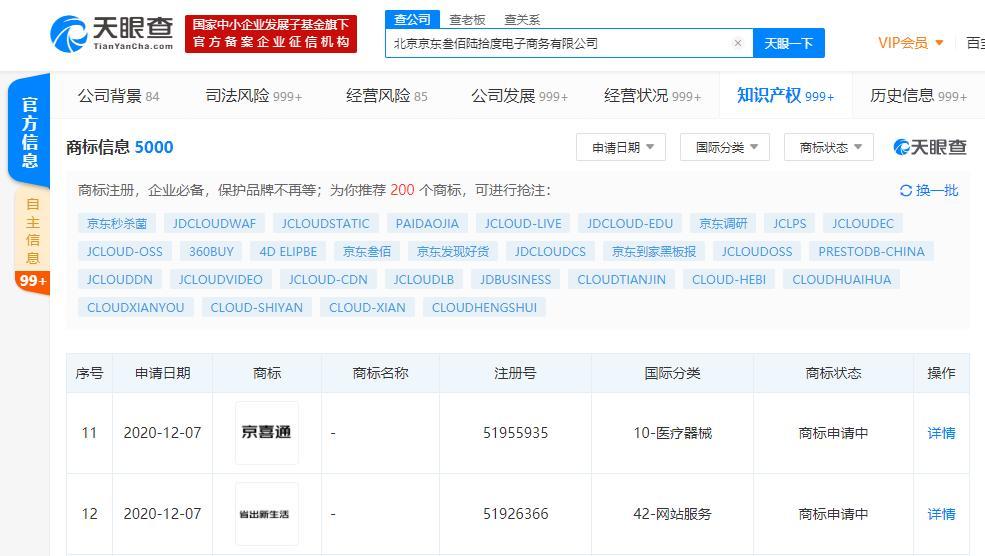Select the JCLOUD-OSS trademark tag
The height and width of the screenshot is (556, 985).
coord(124,251)
